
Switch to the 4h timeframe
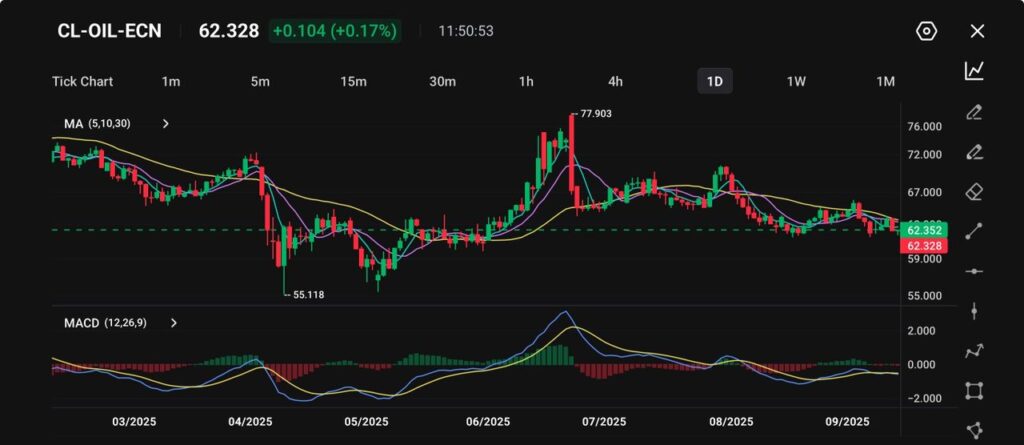click(615, 81)
